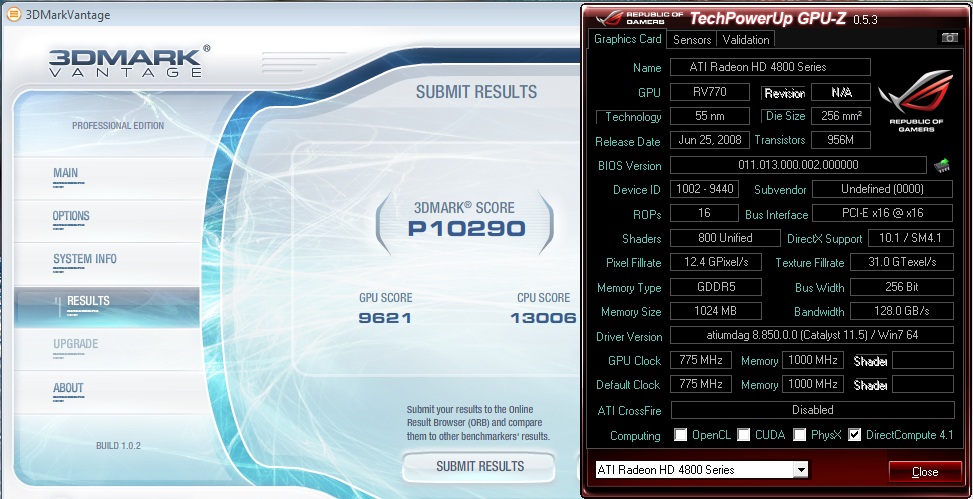Click the P10290 3DMark score
Screen dimensions: 973x499
[x=466, y=228]
